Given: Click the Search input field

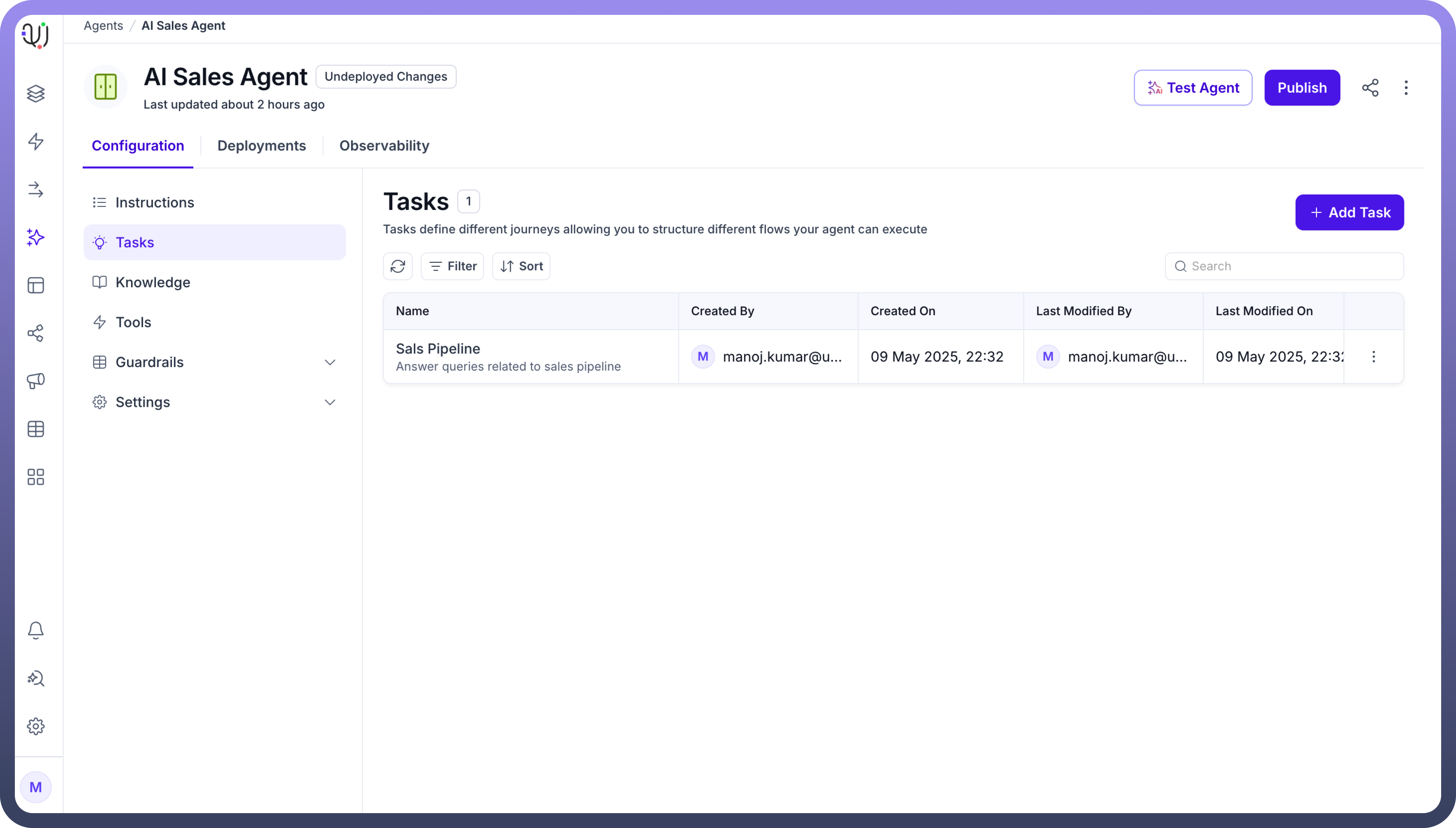Looking at the screenshot, I should click(x=1290, y=266).
